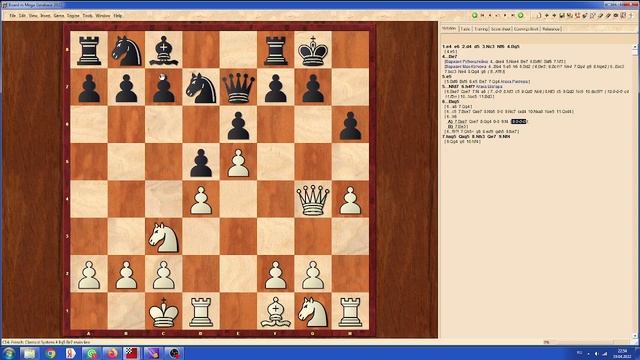The width and height of the screenshot is (640, 360).
Task: Select the black rook on f8
Action: coord(276,50)
